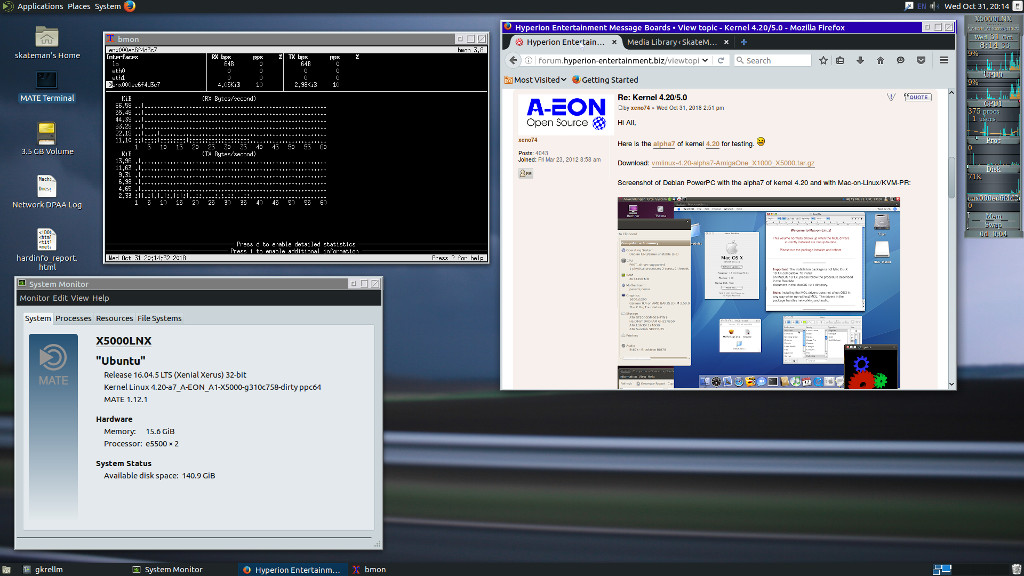
Task: Click the Firefox Search box
Action: [772, 60]
